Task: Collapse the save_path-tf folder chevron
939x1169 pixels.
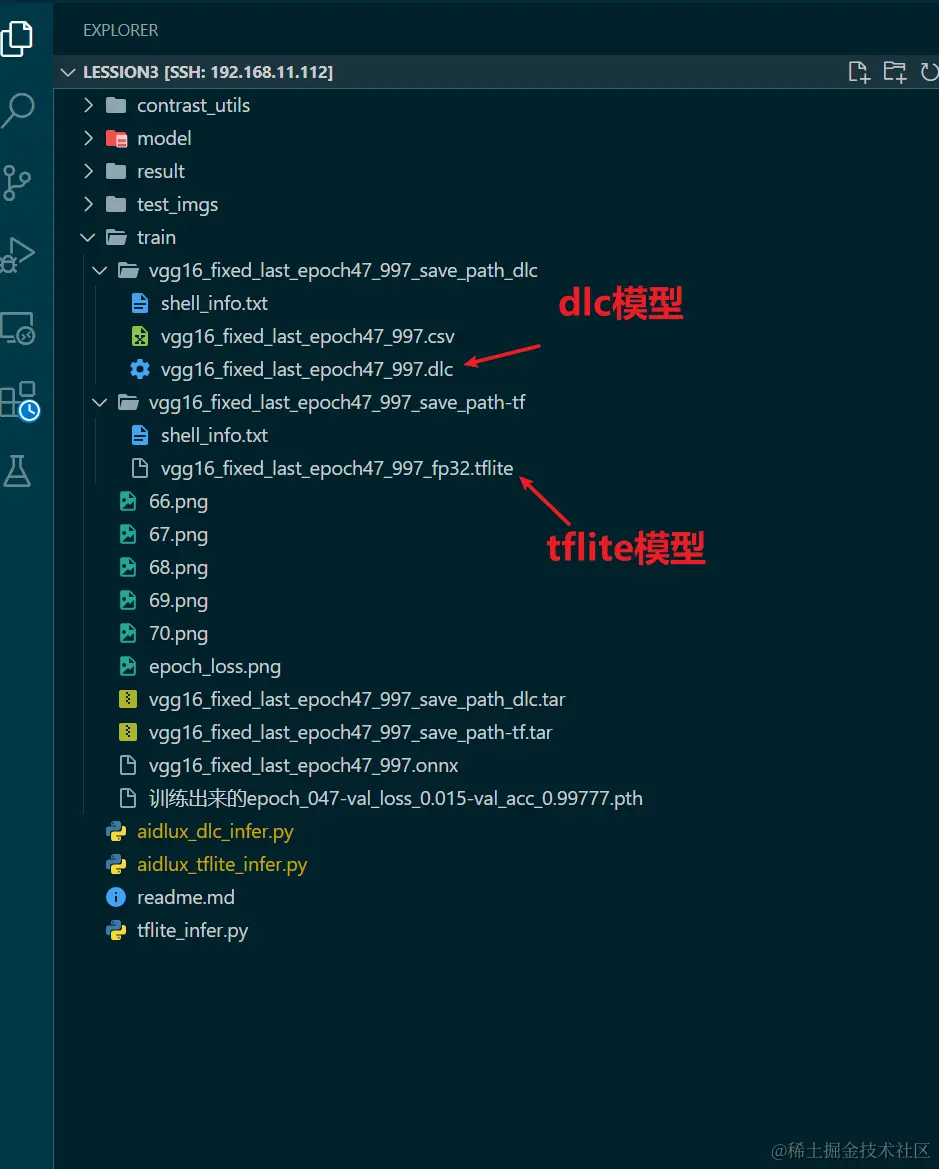Action: pyautogui.click(x=99, y=403)
